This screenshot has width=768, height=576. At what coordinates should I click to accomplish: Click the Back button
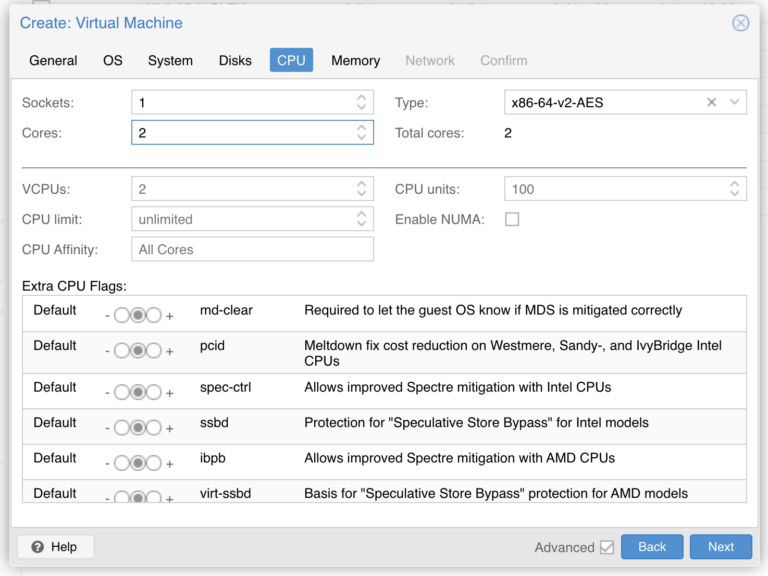[652, 547]
